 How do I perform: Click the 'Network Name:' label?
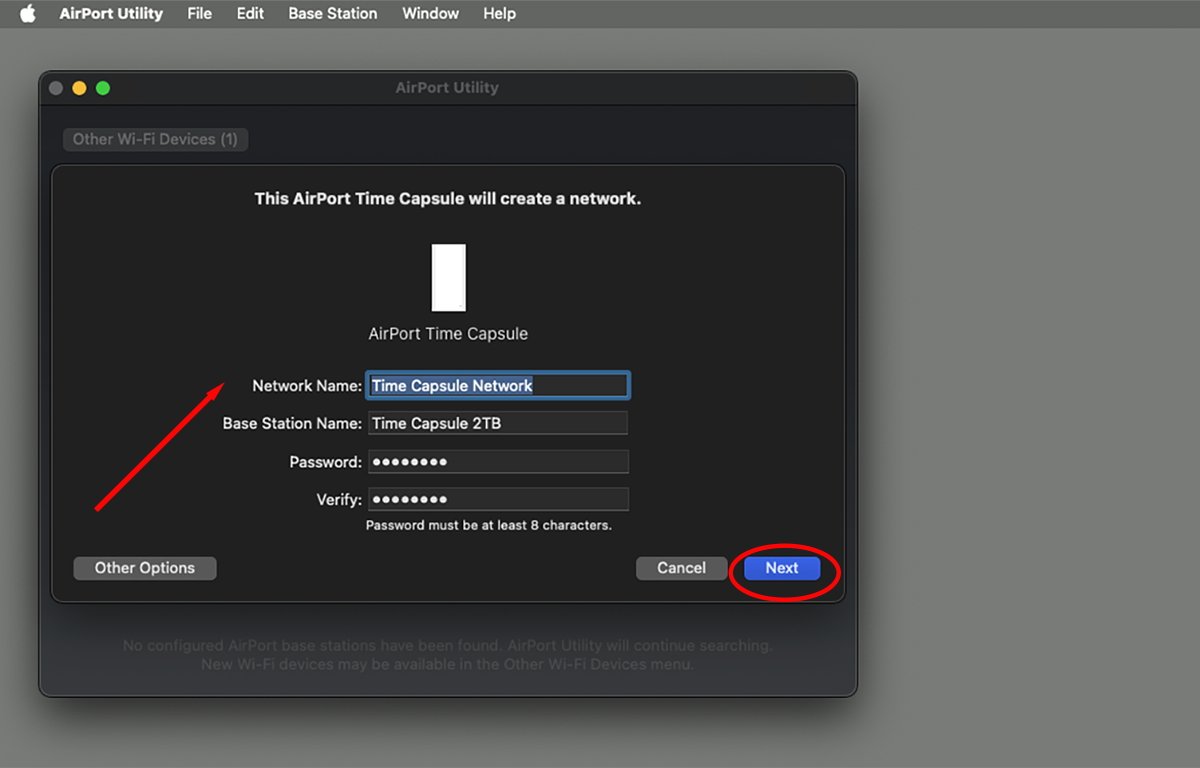(x=307, y=385)
